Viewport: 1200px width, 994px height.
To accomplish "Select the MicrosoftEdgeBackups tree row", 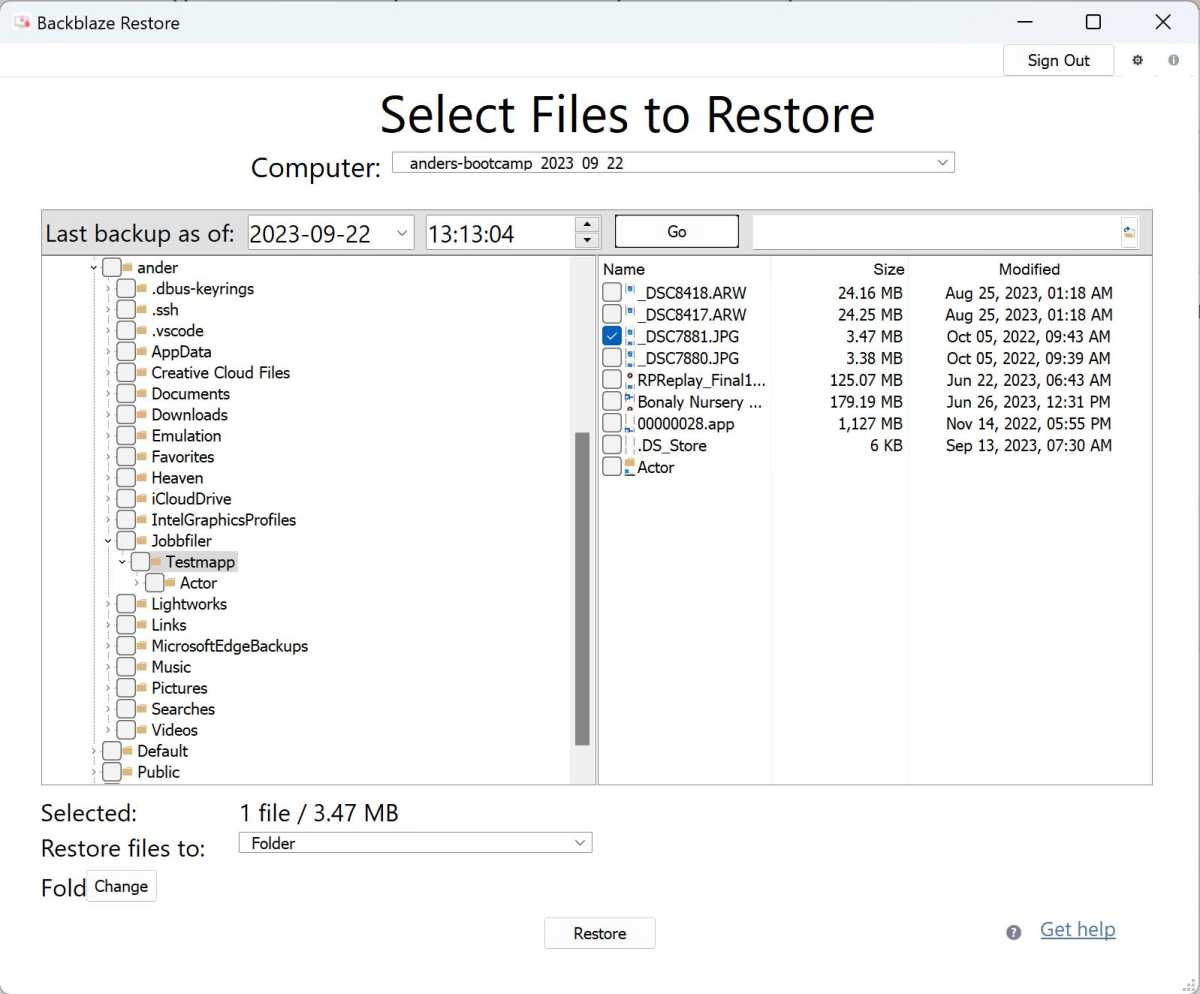I will pyautogui.click(x=229, y=646).
